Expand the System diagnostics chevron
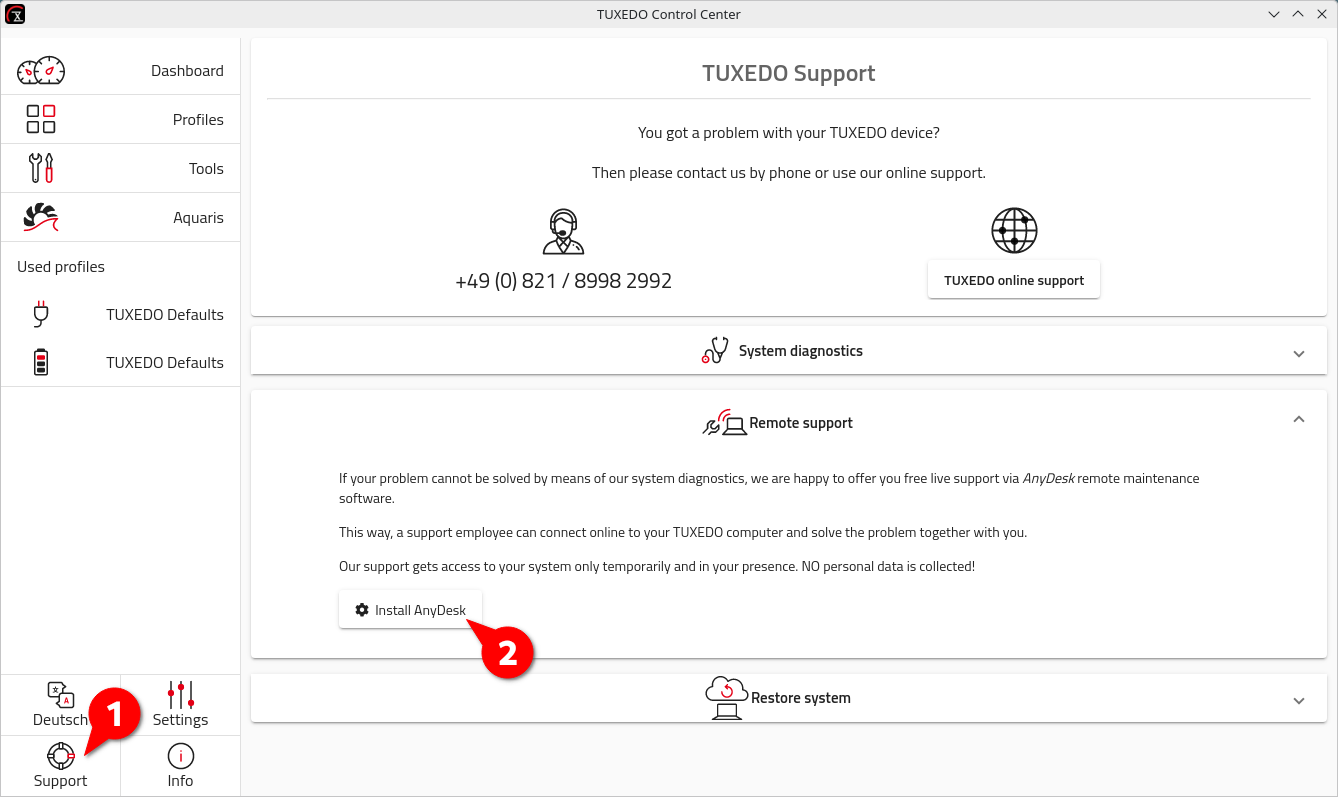The height and width of the screenshot is (797, 1338). click(x=1299, y=353)
